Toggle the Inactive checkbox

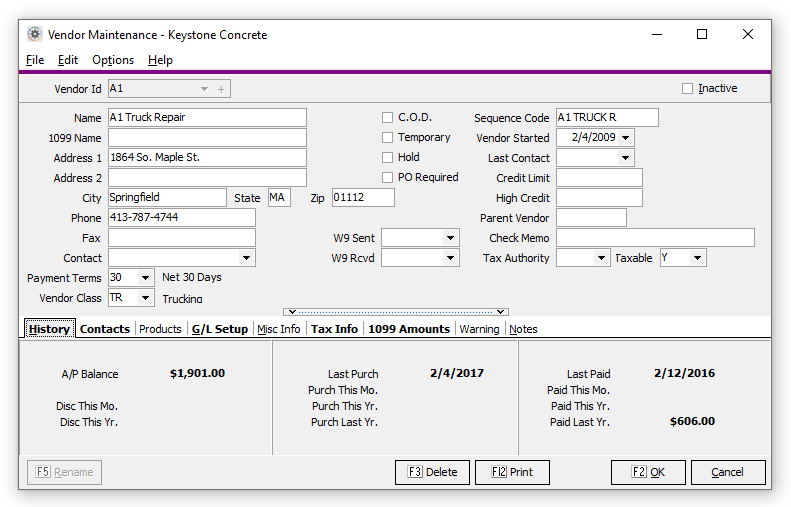pyautogui.click(x=687, y=89)
